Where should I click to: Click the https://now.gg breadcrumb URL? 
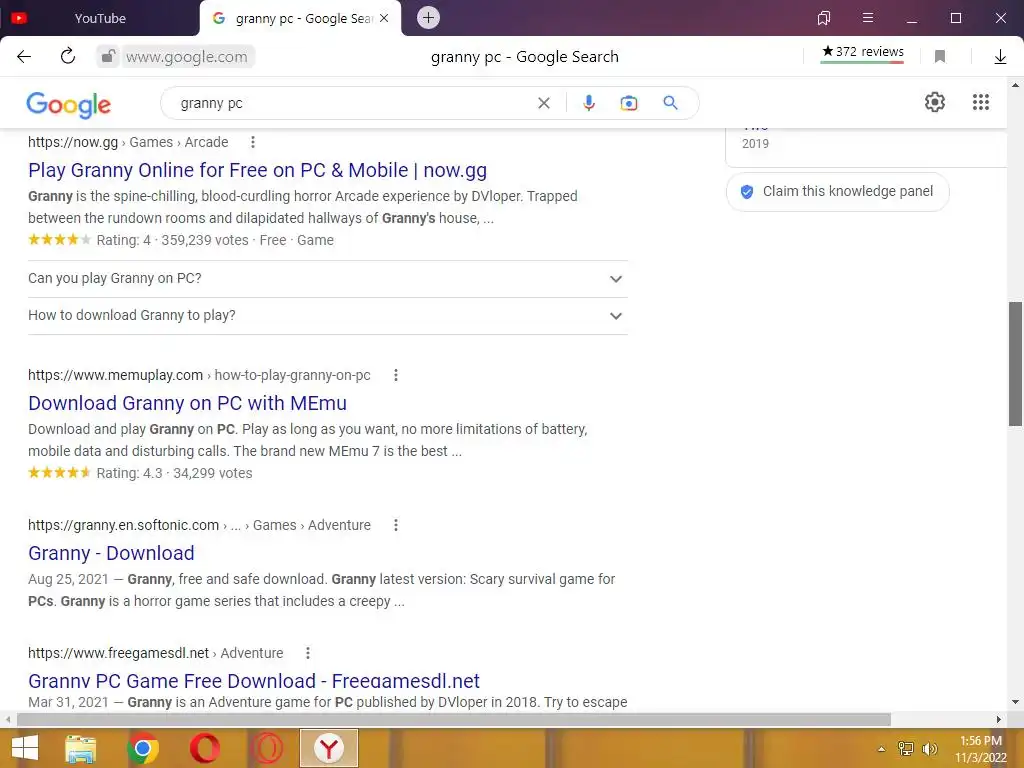coord(73,142)
